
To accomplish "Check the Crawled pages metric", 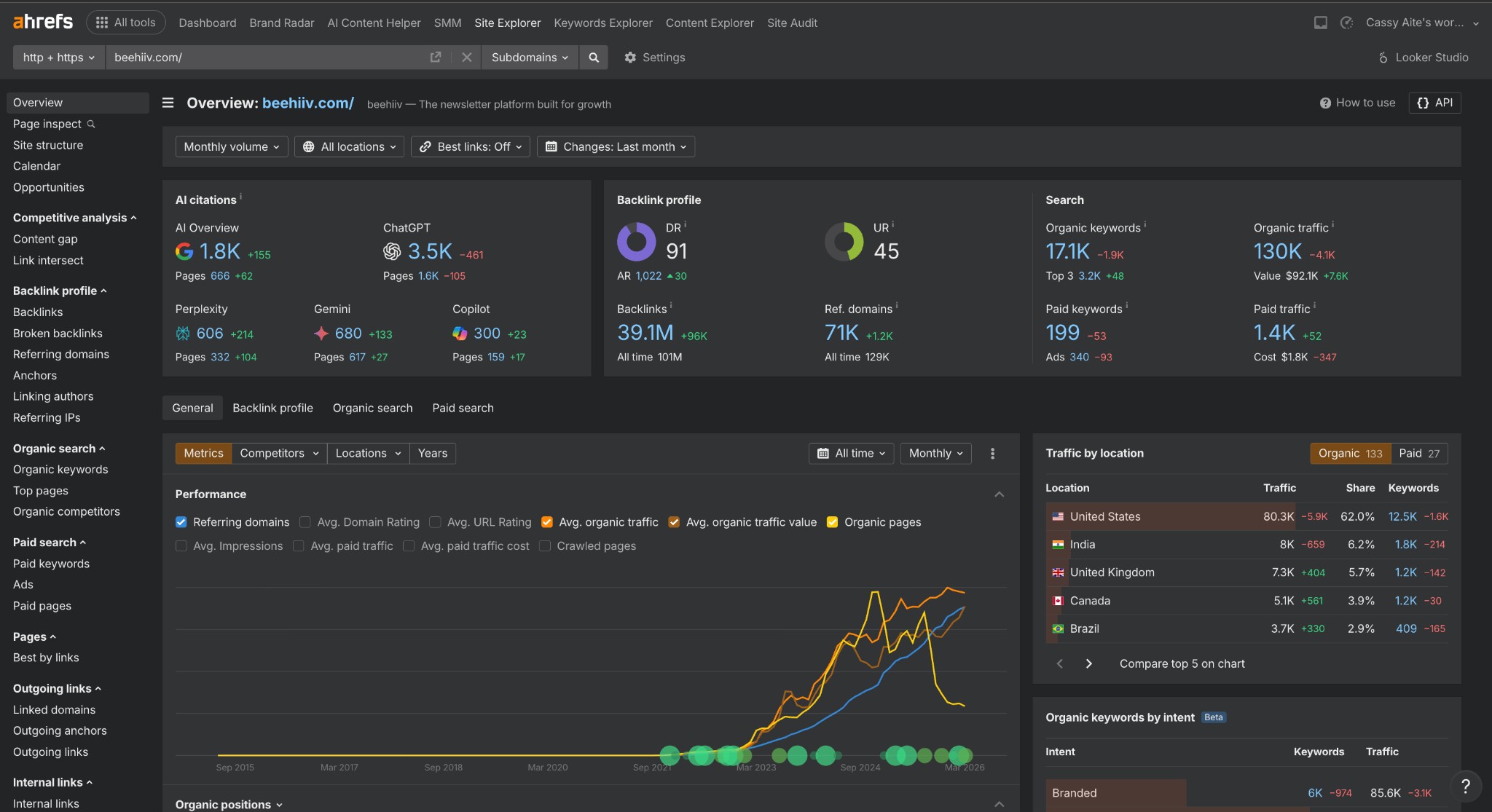I will (x=545, y=545).
